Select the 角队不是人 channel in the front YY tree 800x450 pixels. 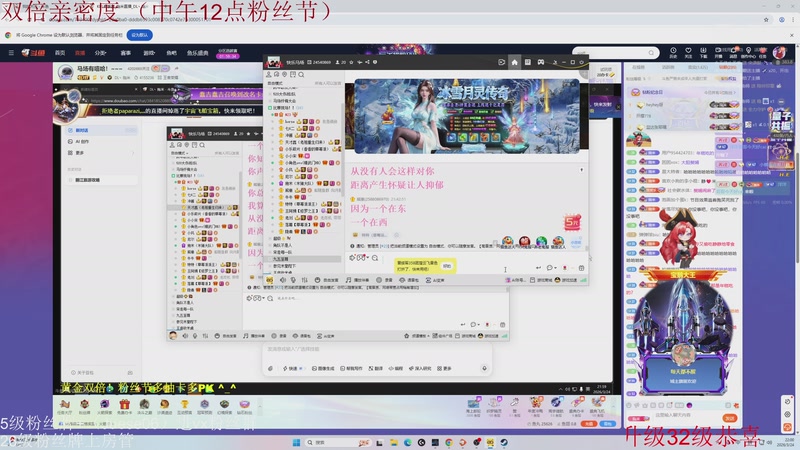pos(283,245)
